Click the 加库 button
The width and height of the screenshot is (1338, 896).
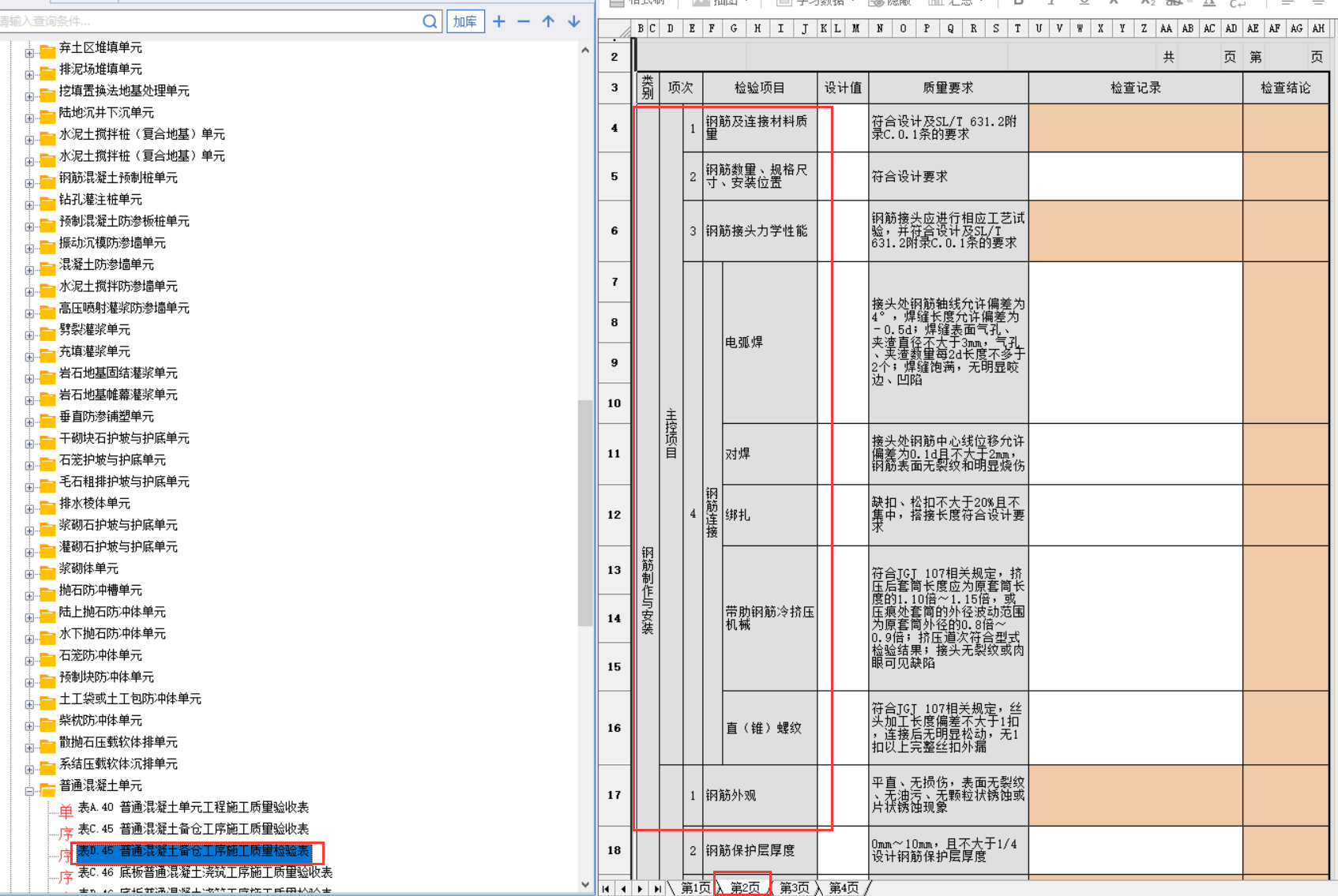pos(465,21)
